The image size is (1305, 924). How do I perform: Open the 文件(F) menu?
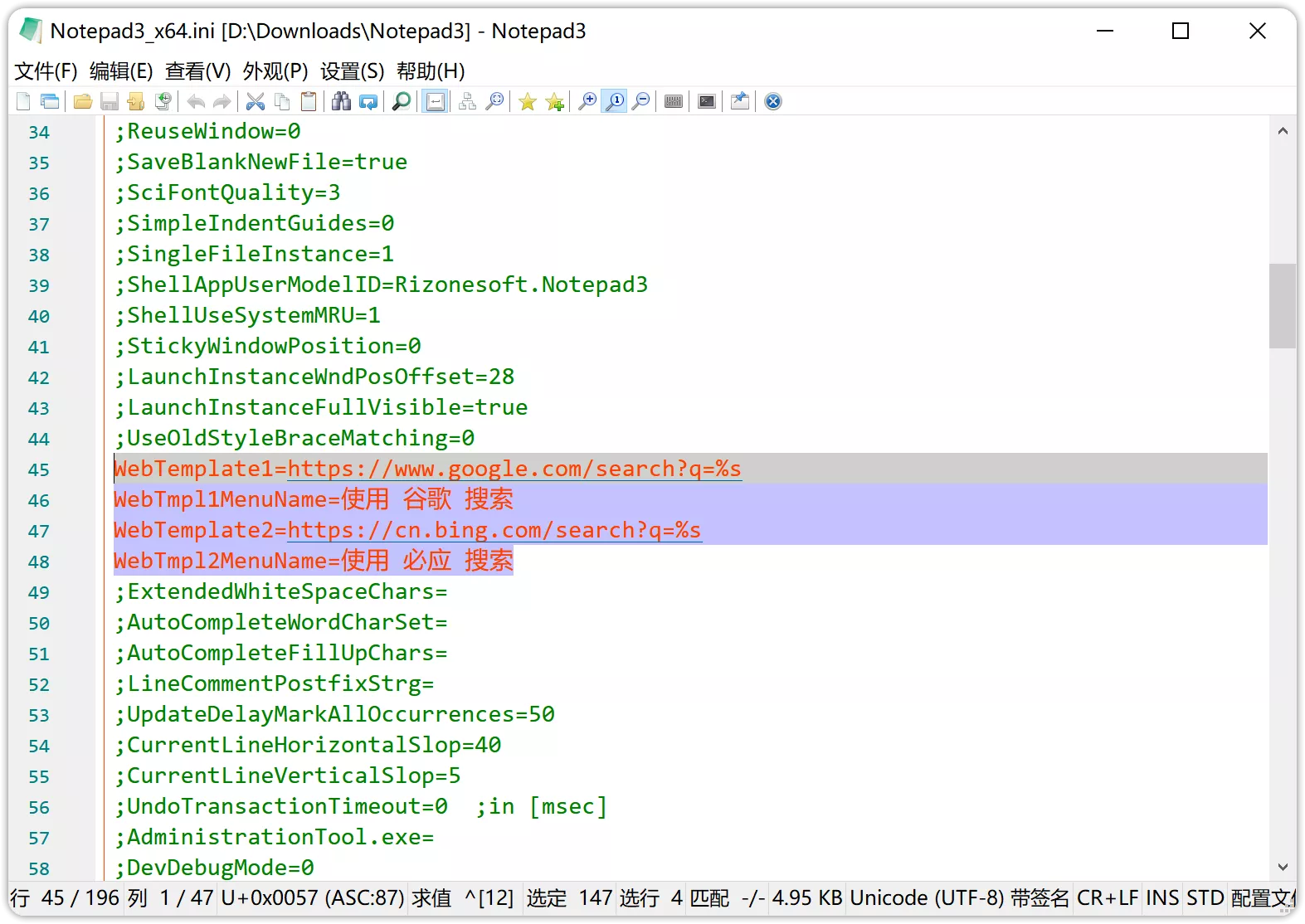(46, 71)
